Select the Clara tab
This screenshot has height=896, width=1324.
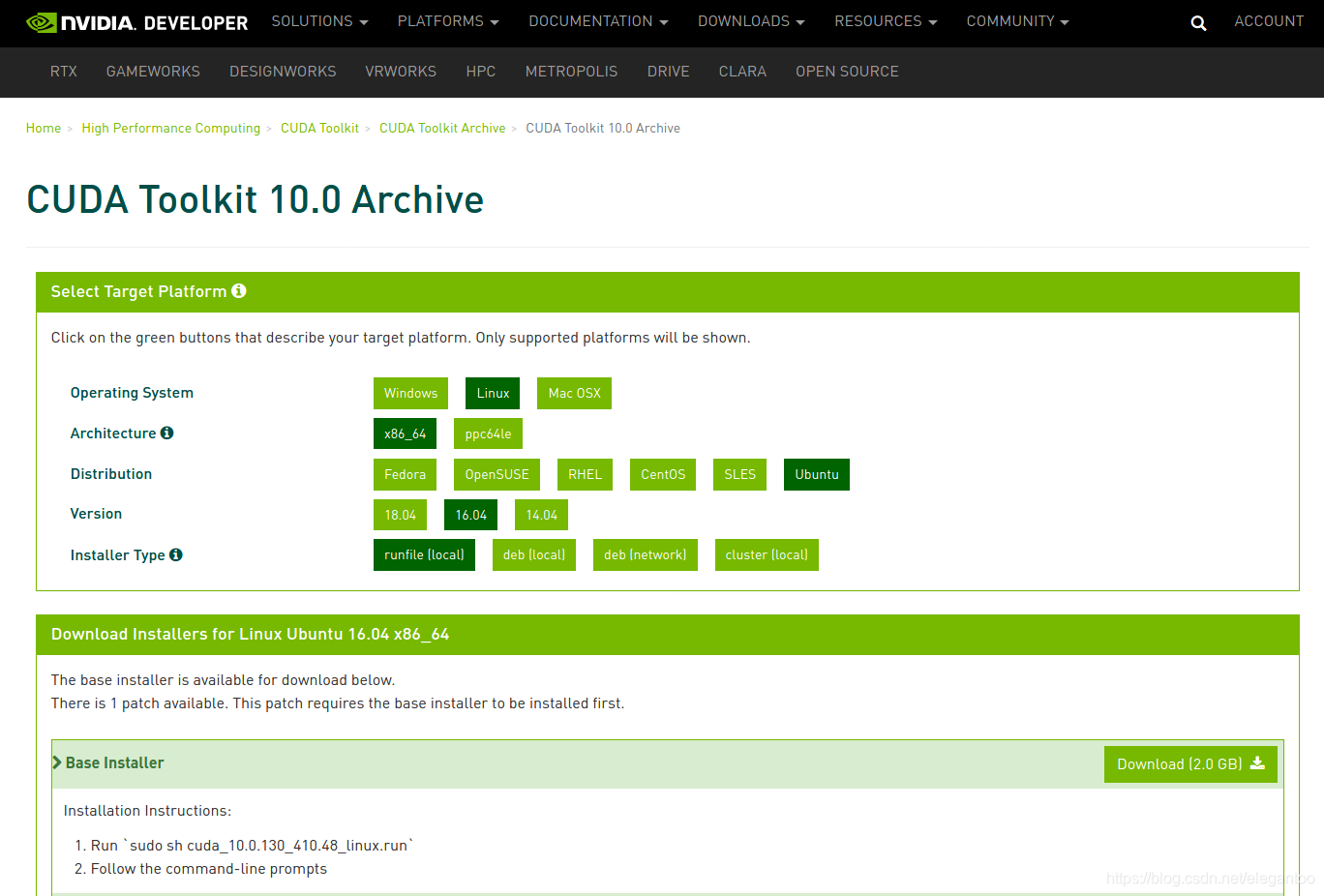[x=742, y=72]
